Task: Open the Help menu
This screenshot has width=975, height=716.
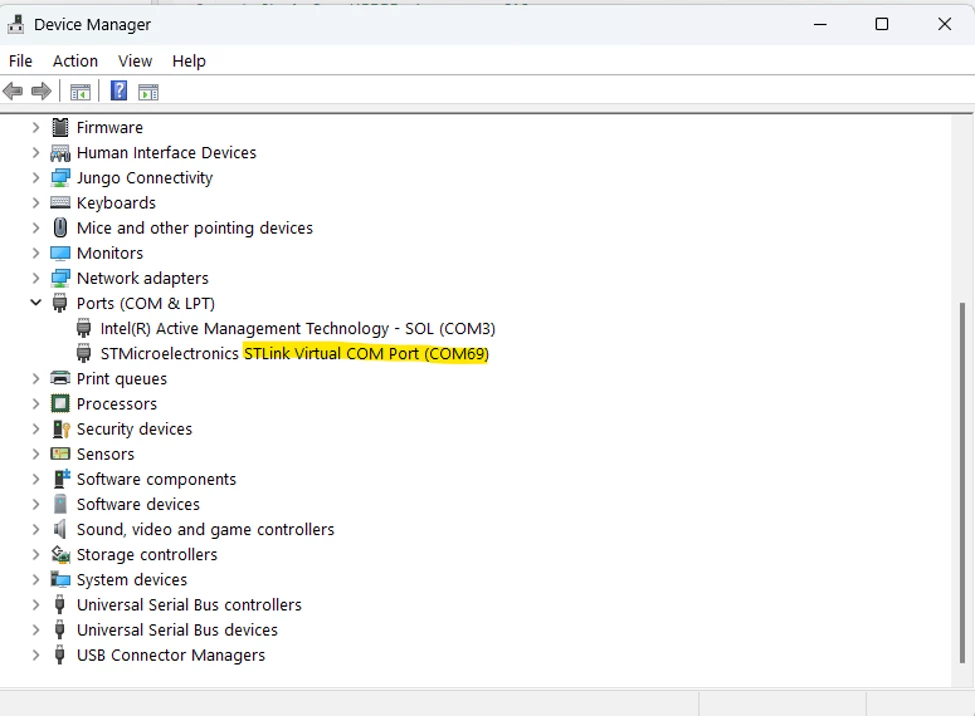Action: (x=189, y=61)
